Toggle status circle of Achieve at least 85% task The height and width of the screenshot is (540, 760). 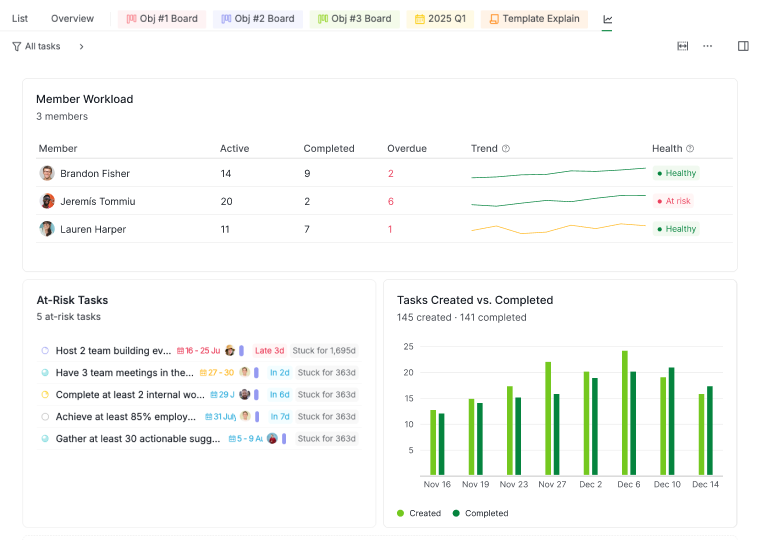(x=45, y=417)
